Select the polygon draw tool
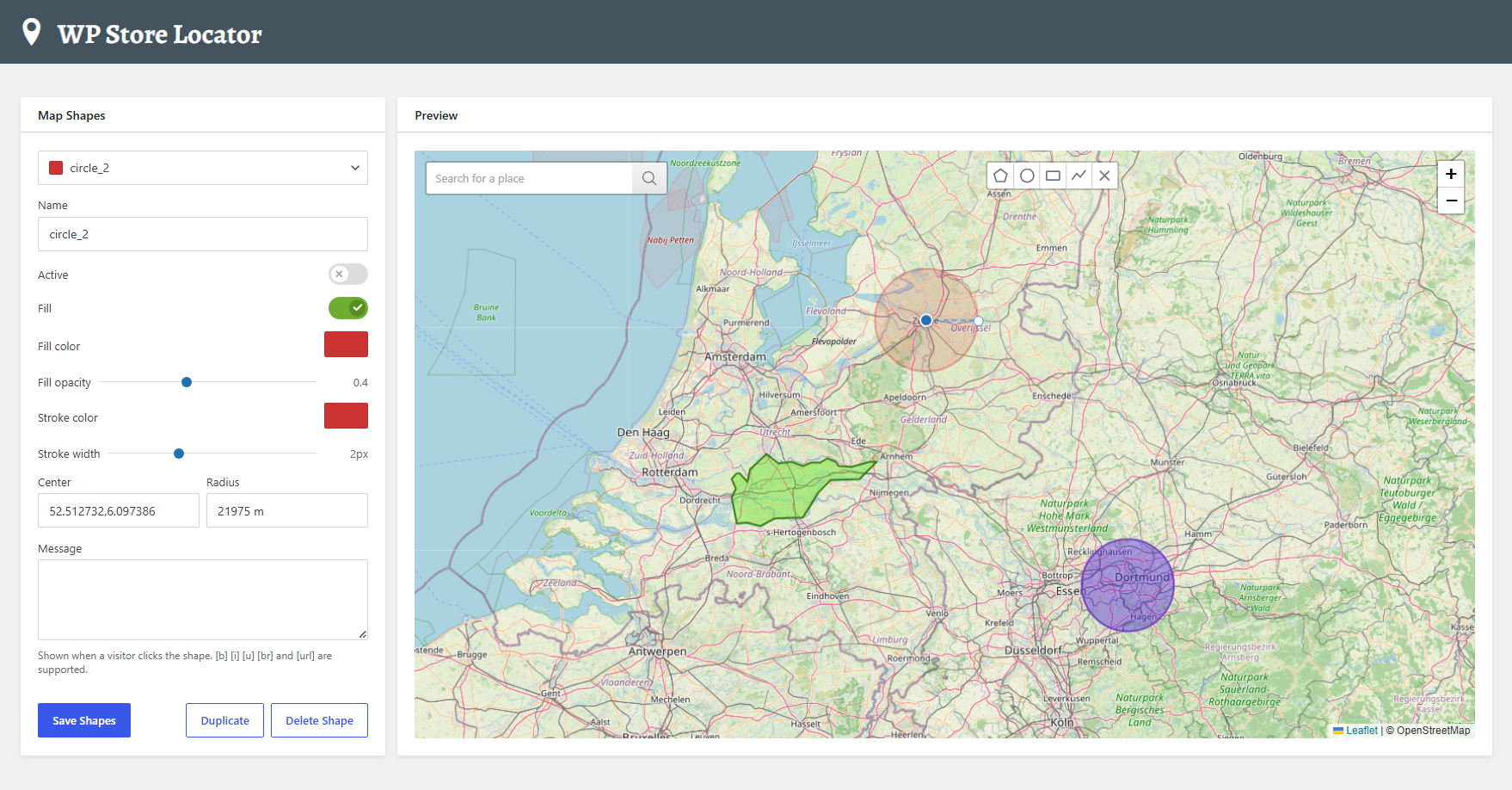Screen dimensions: 1512x790 [1000, 176]
